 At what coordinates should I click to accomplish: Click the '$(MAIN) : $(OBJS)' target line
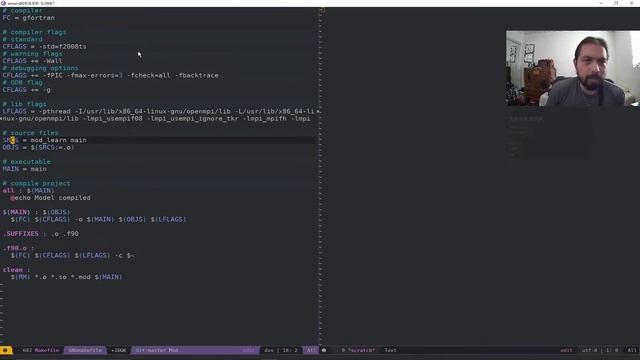pyautogui.click(x=36, y=212)
